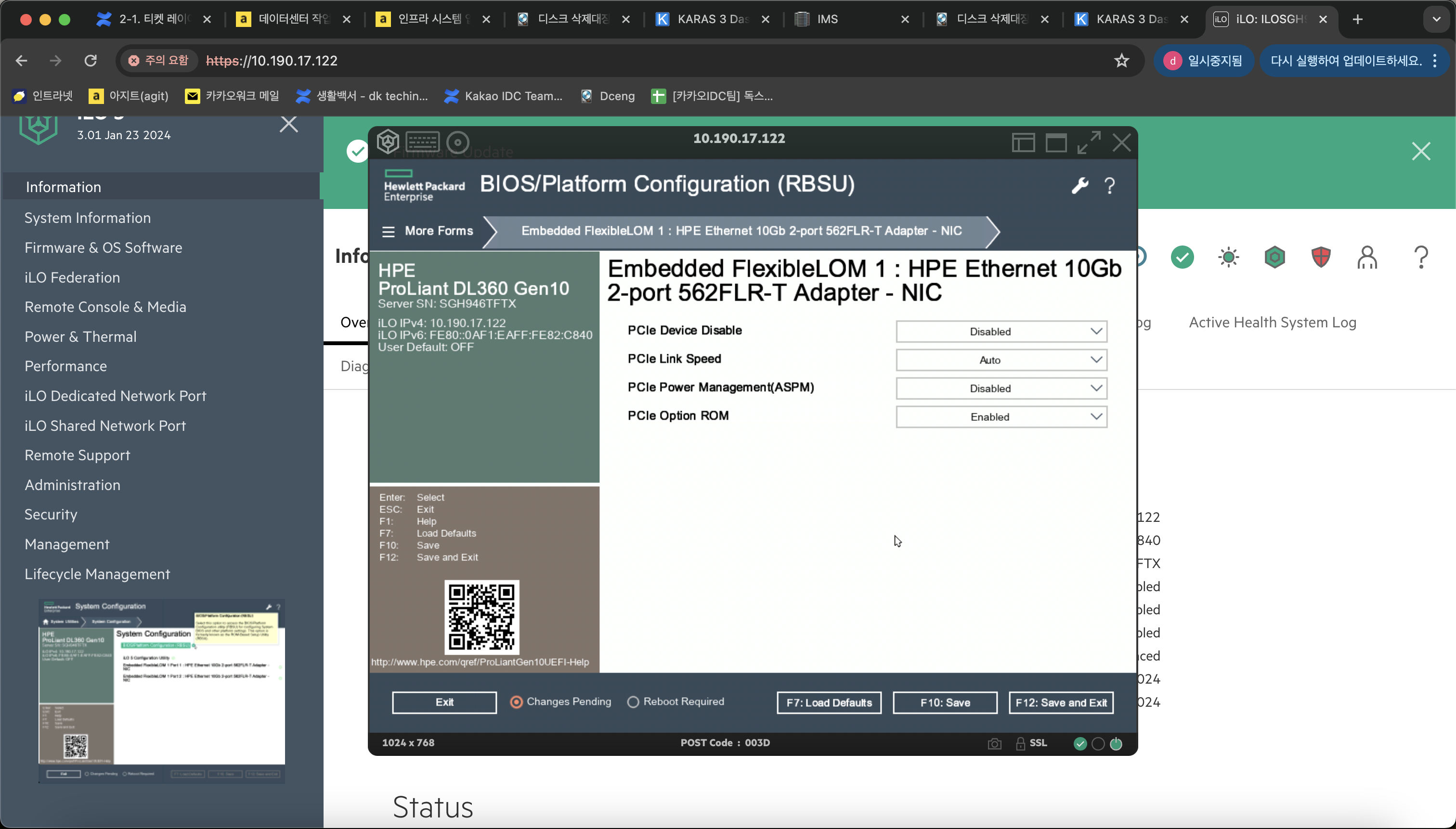Click 다시 실행하여 업데이트 button
Image resolution: width=1456 pixels, height=829 pixels.
point(1354,60)
